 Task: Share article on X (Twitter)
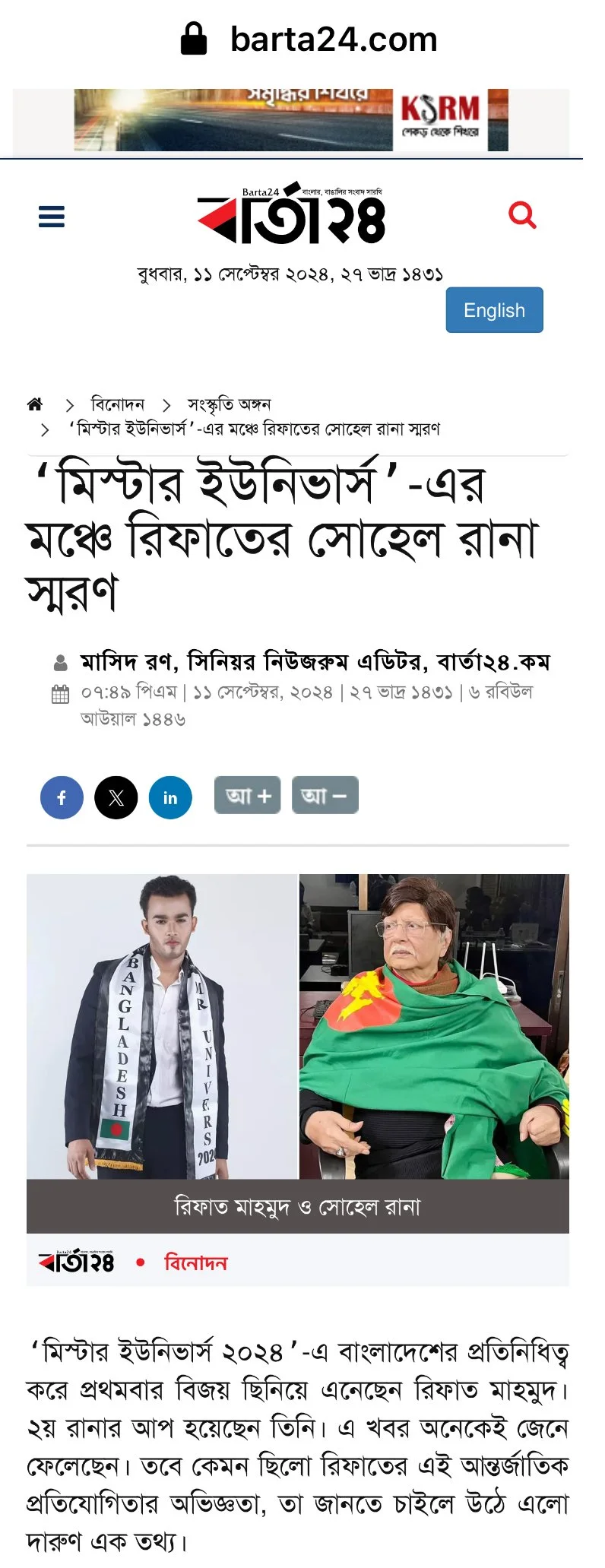(116, 797)
